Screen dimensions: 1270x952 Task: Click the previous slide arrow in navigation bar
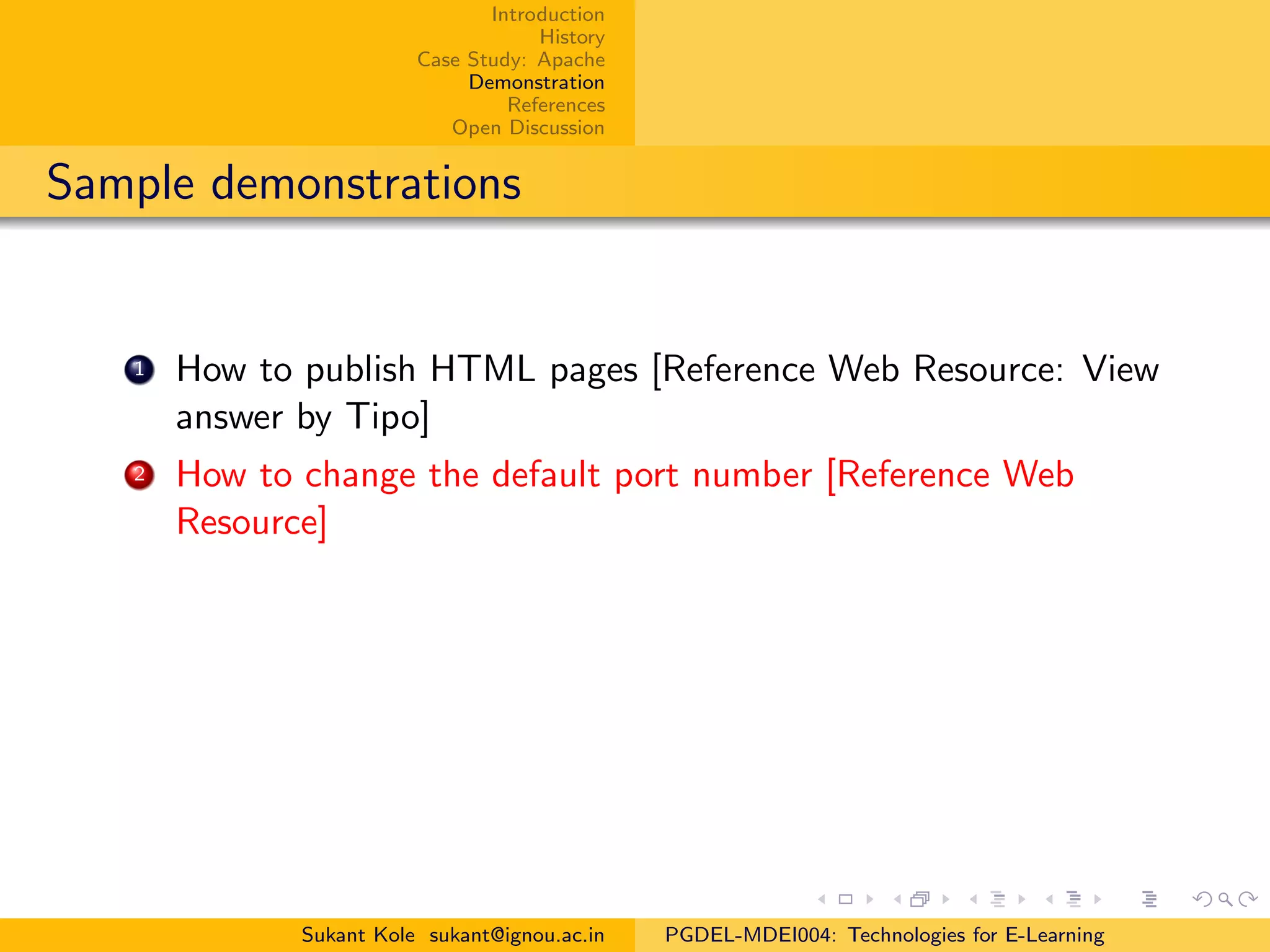pyautogui.click(x=822, y=899)
